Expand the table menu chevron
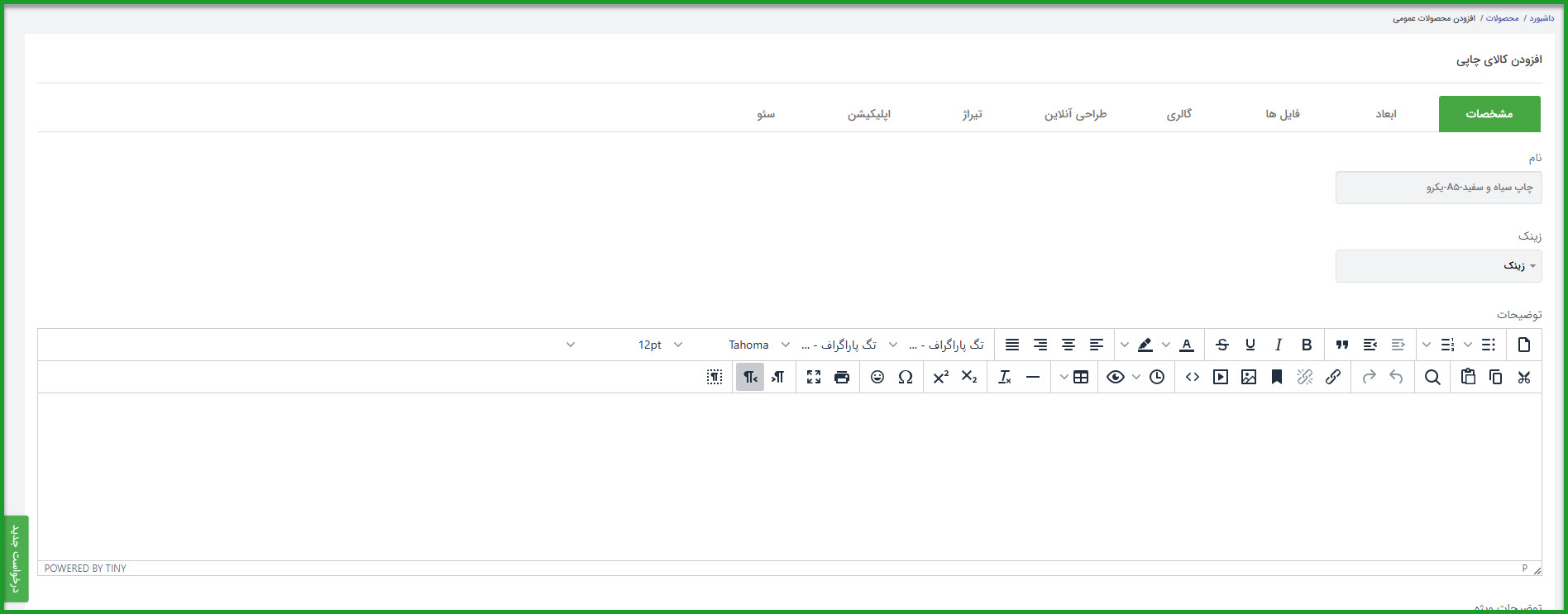Screen dimensions: 1568x614 pyautogui.click(x=1064, y=377)
